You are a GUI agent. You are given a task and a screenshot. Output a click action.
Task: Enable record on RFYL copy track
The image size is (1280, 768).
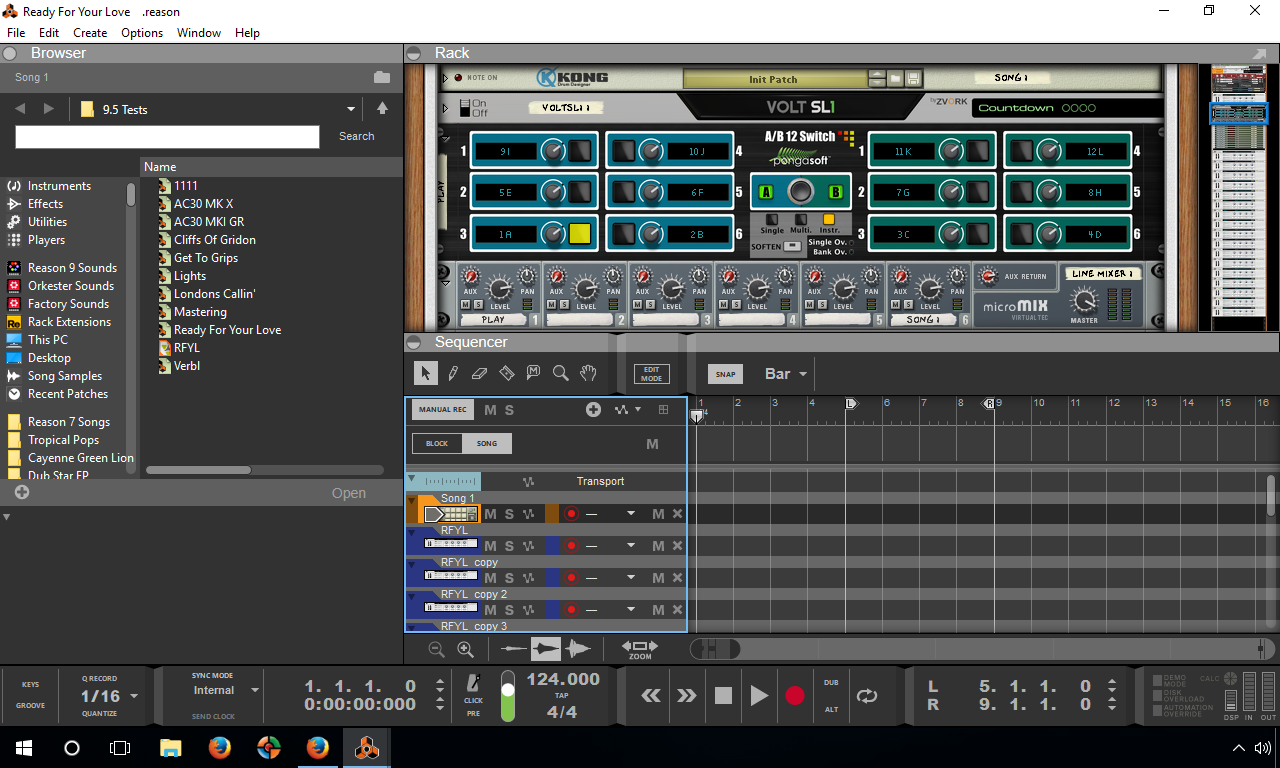(571, 578)
